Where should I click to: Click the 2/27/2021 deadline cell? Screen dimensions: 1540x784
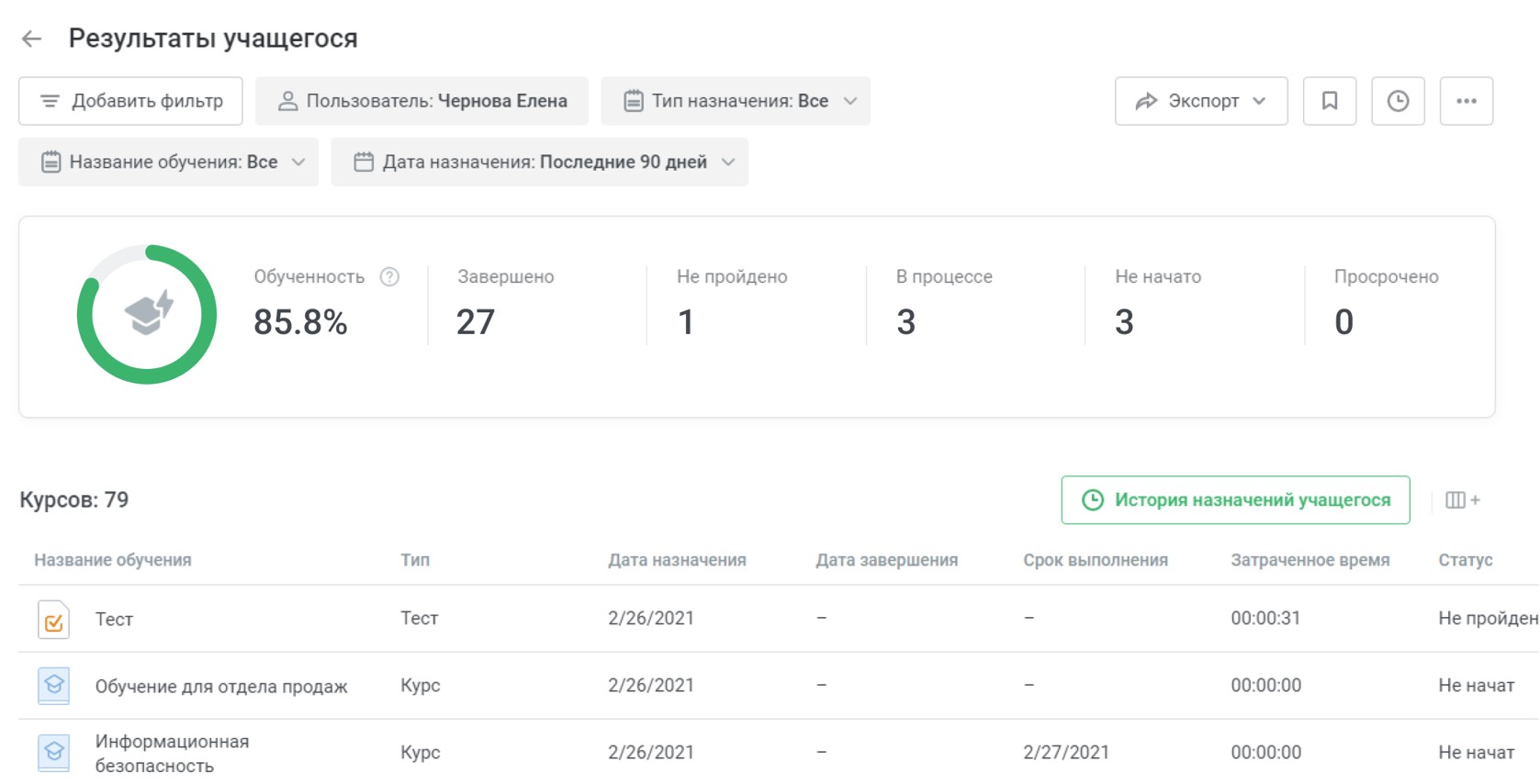(1066, 753)
